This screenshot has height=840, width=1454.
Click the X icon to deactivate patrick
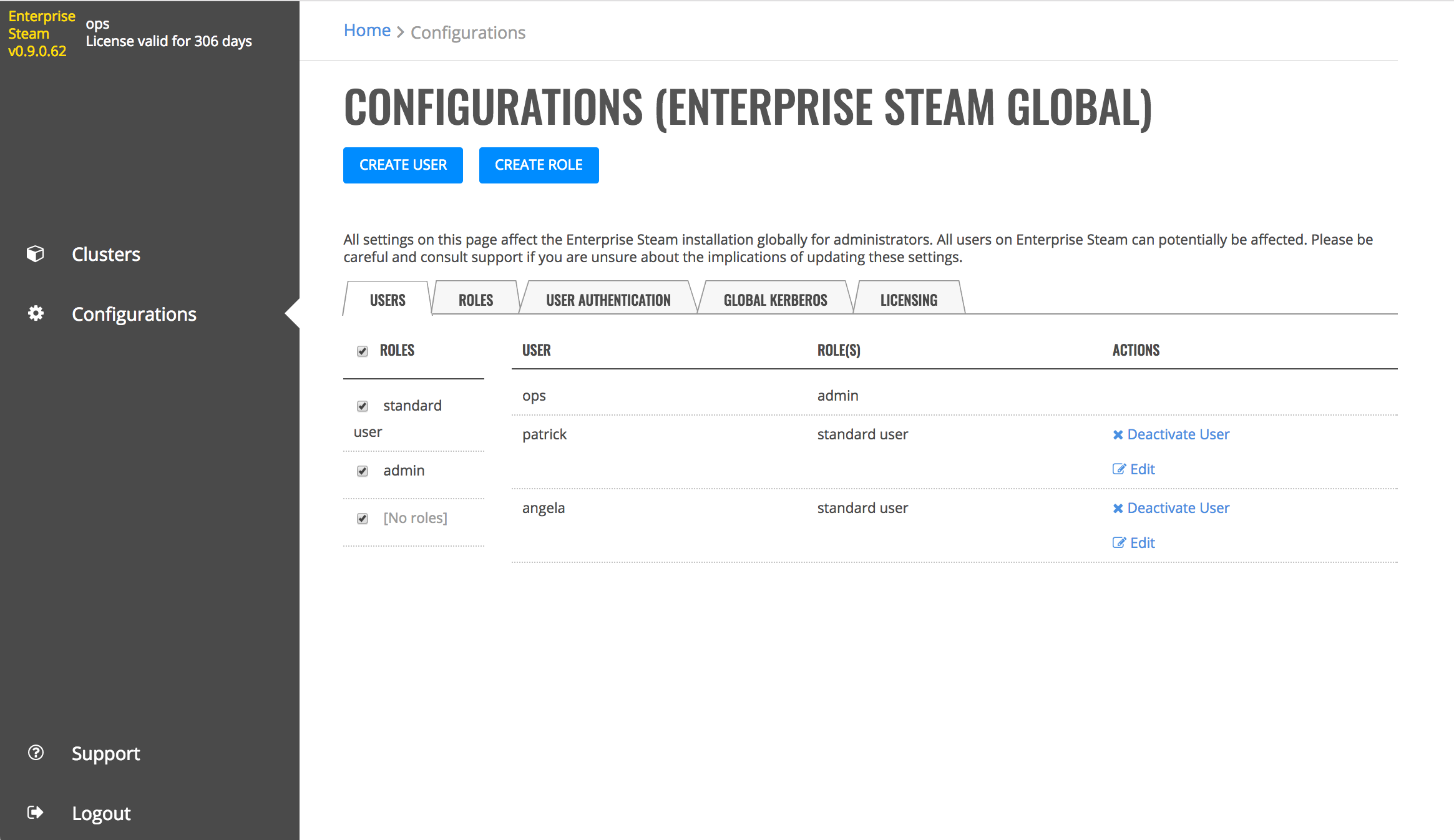pos(1118,434)
